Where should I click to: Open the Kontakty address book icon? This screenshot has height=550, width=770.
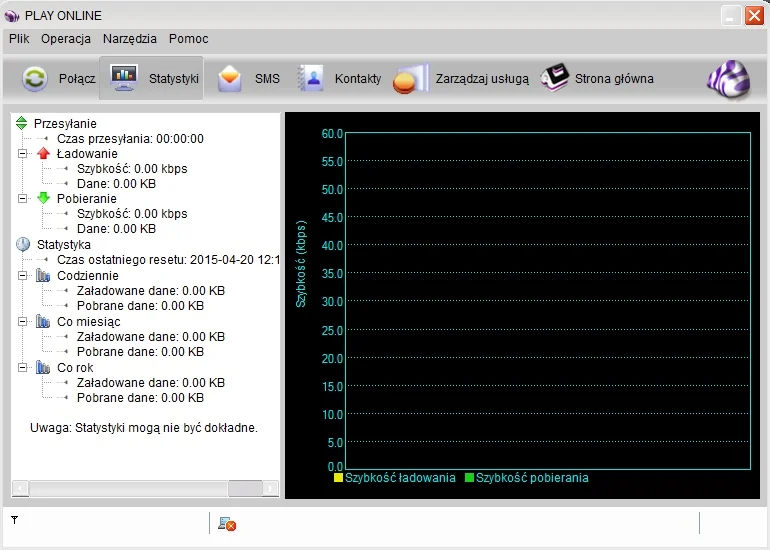point(311,79)
